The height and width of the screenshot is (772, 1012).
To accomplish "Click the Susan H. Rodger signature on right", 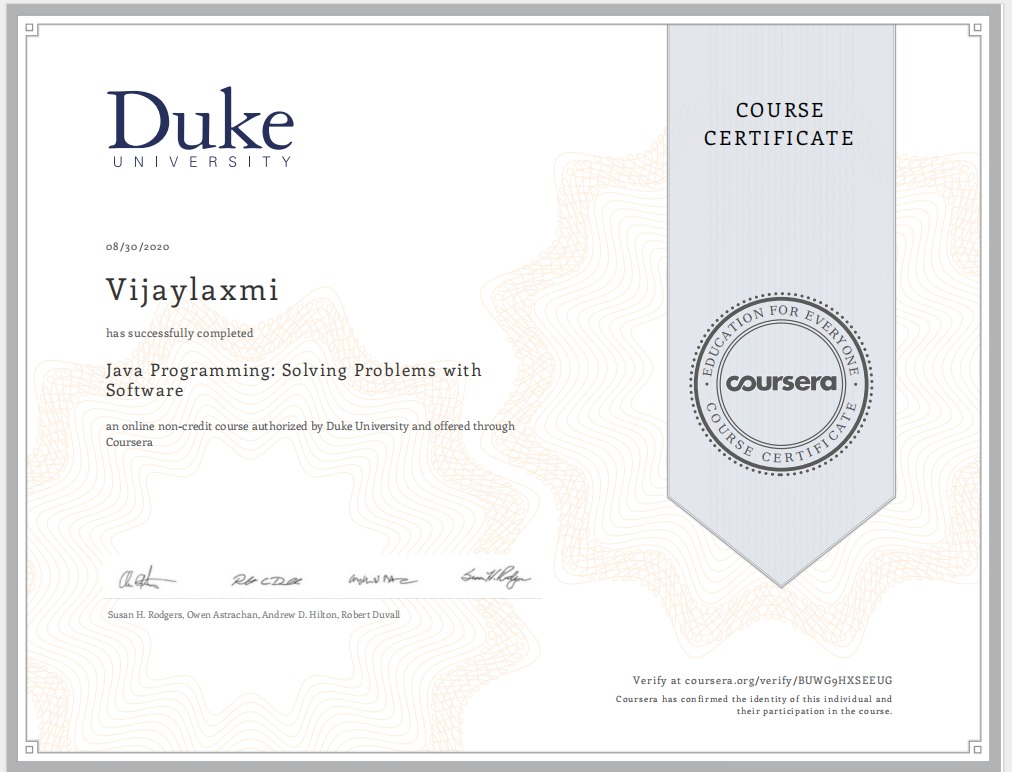I will tap(496, 576).
